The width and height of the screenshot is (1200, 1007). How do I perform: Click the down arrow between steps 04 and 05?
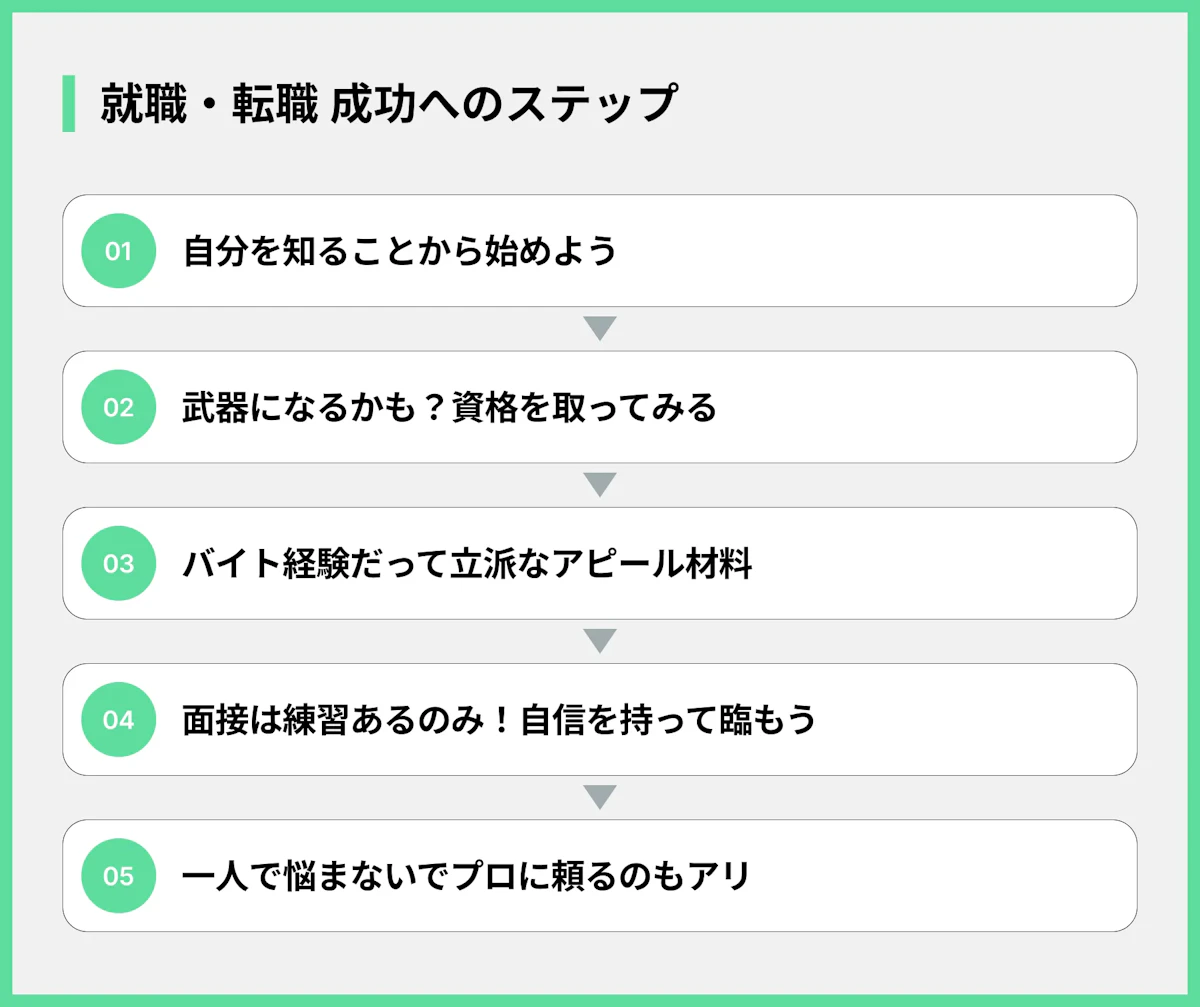599,797
